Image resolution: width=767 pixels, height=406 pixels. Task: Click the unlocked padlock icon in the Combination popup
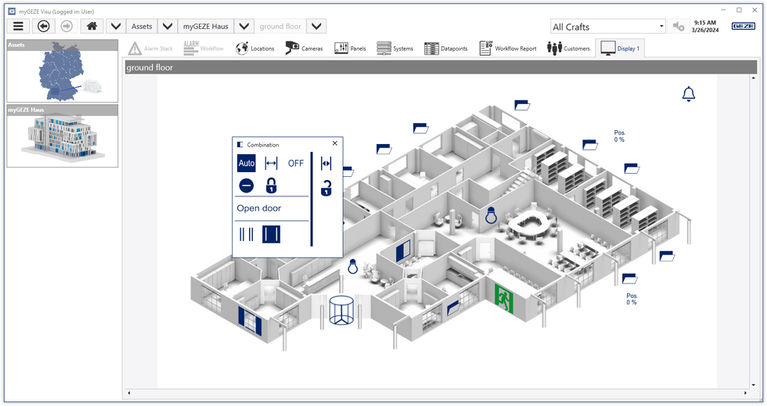coord(326,187)
